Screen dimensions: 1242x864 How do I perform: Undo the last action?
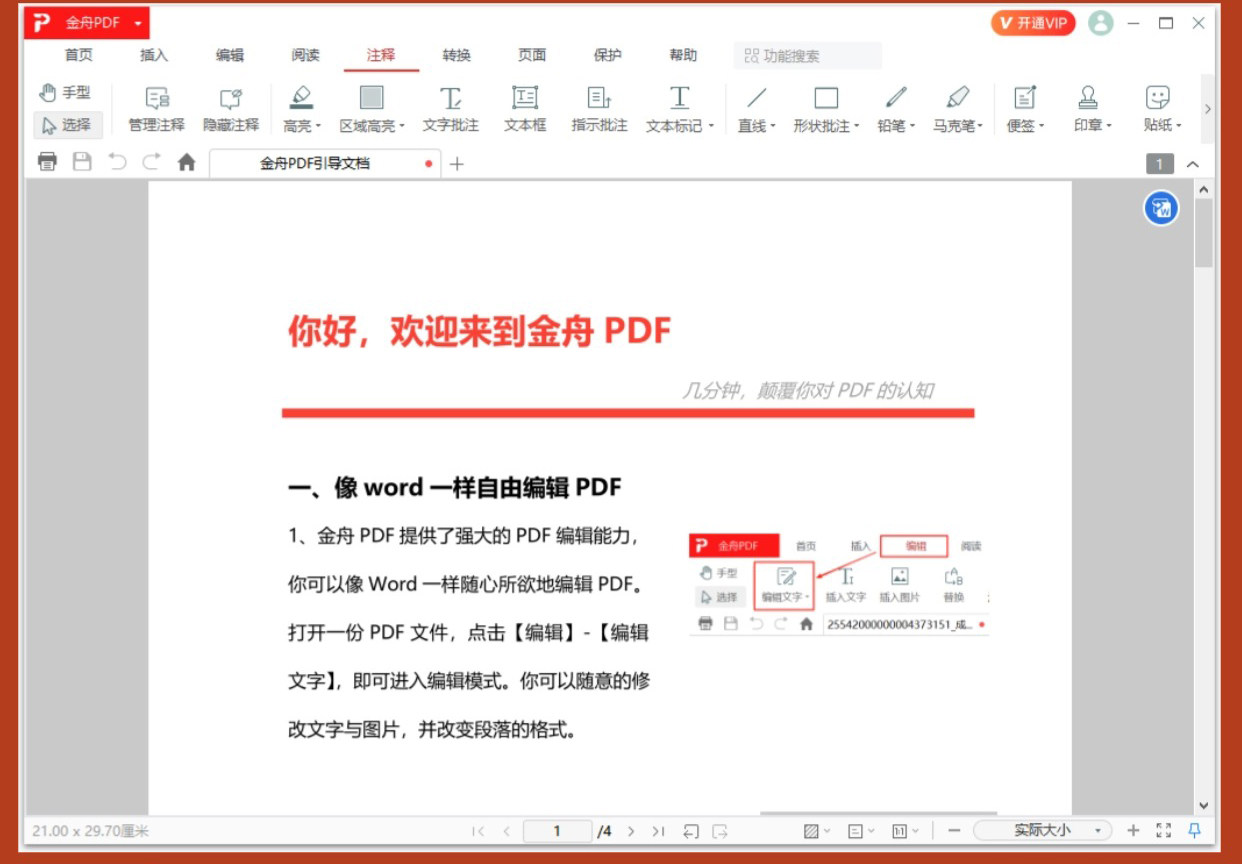tap(117, 162)
